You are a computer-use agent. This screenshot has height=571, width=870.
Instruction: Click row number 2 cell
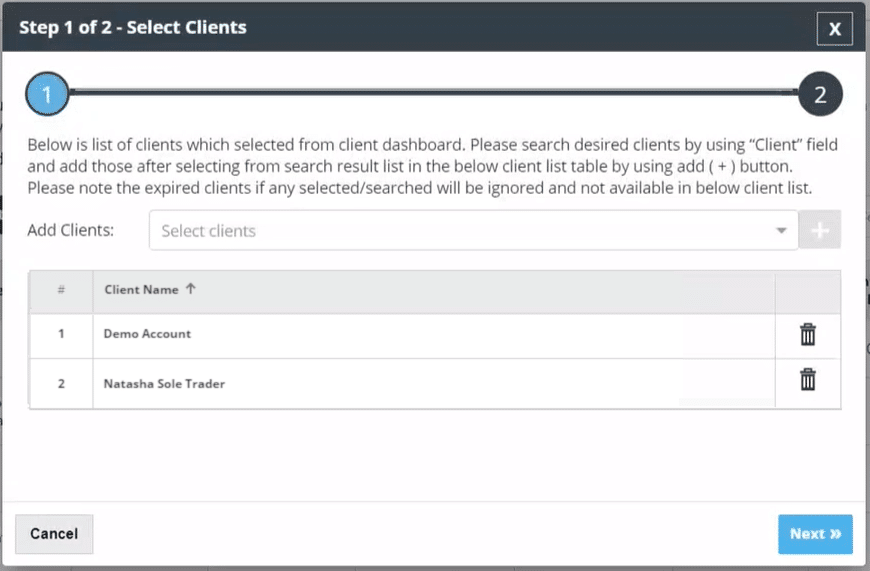61,383
